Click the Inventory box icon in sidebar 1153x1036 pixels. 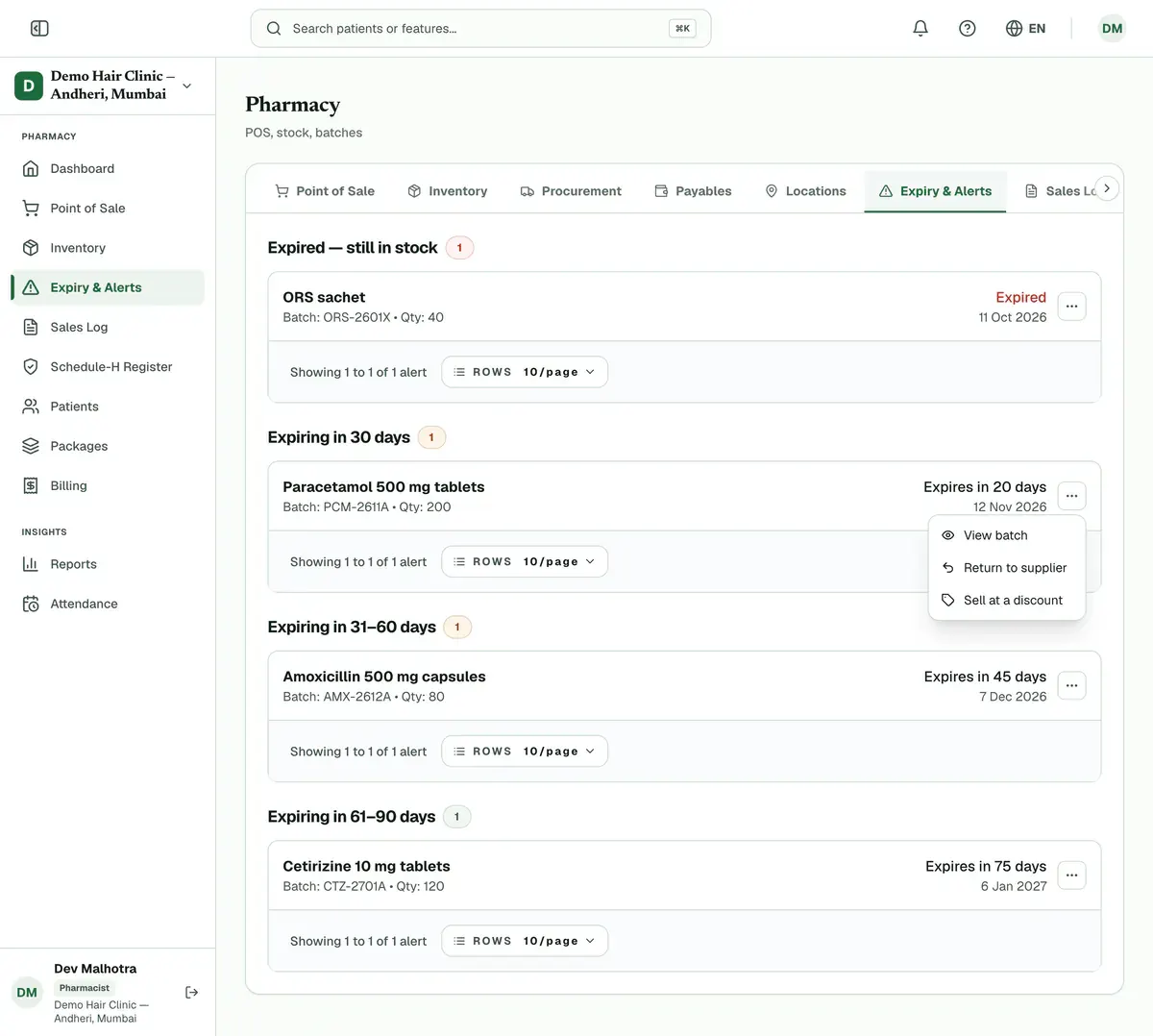click(31, 248)
